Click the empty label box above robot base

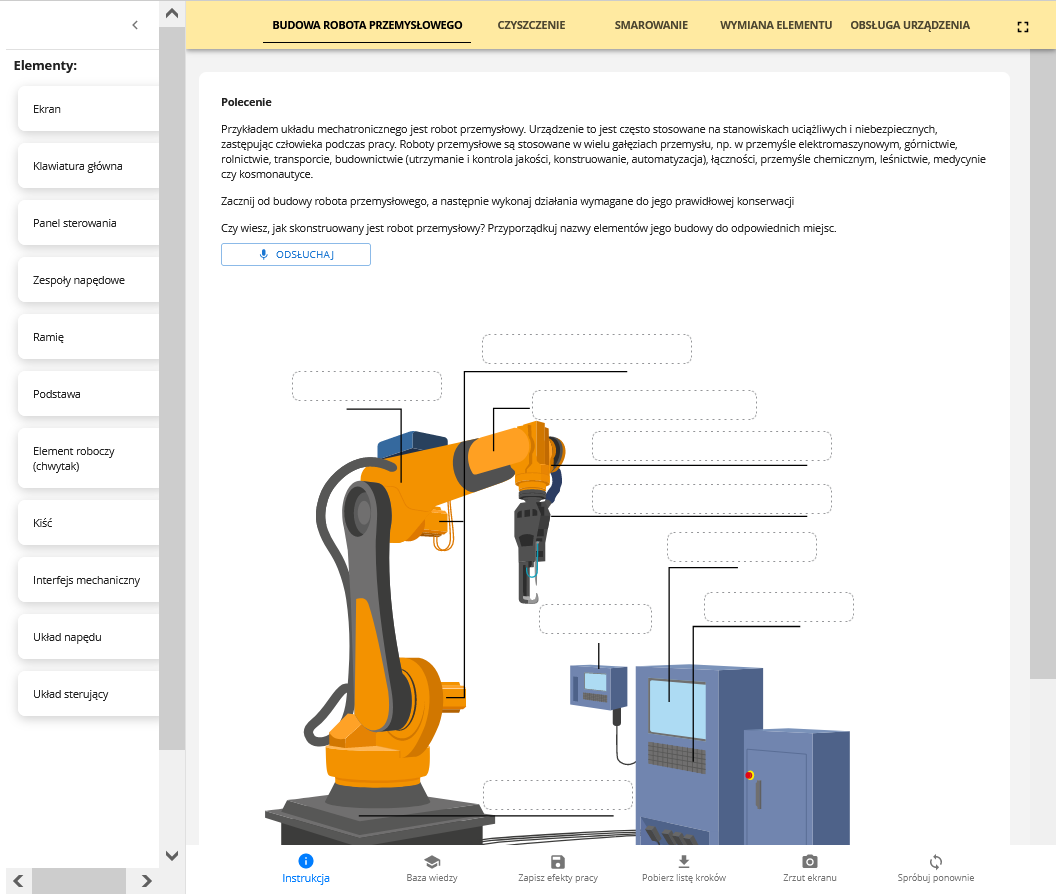(x=557, y=795)
